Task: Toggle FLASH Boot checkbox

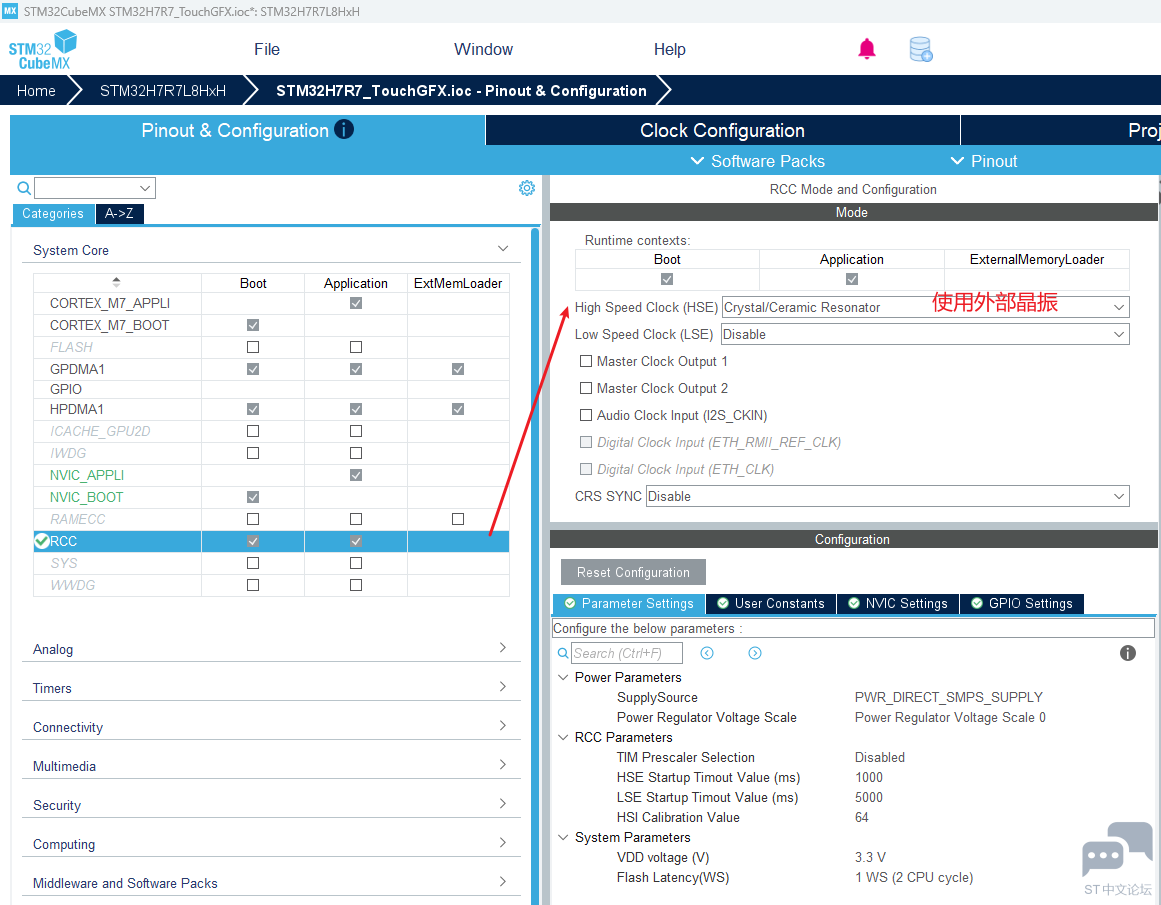Action: click(x=253, y=347)
